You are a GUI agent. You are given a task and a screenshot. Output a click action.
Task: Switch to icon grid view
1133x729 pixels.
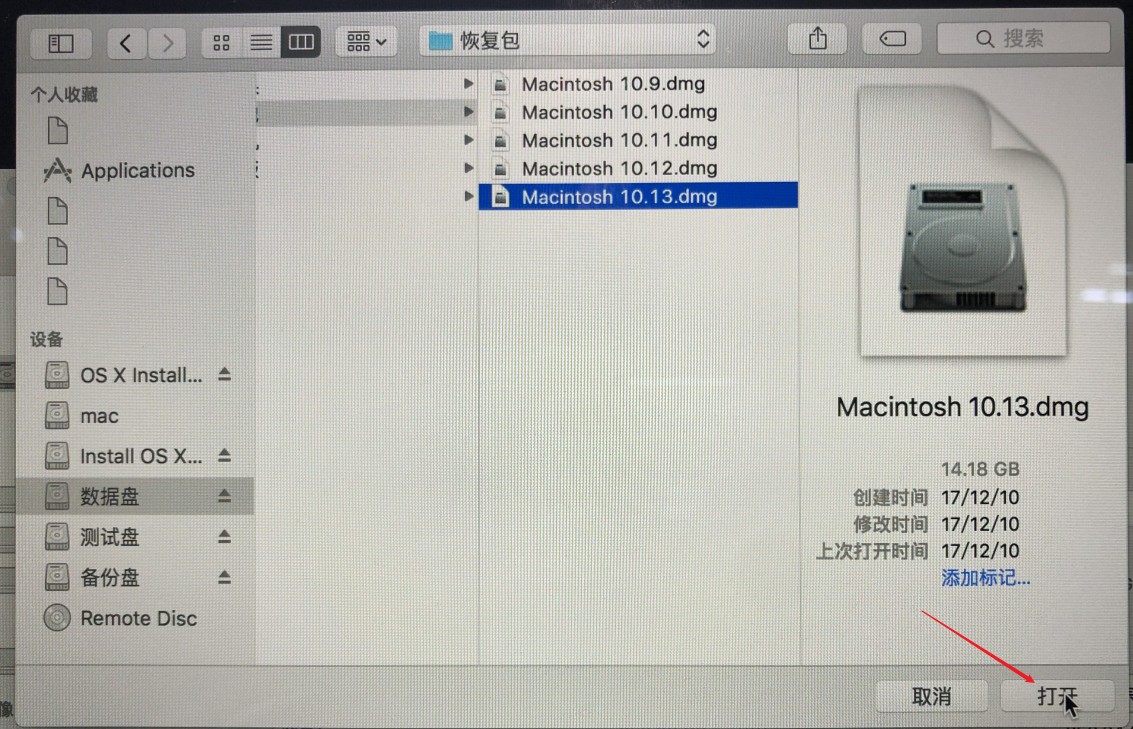coord(222,42)
